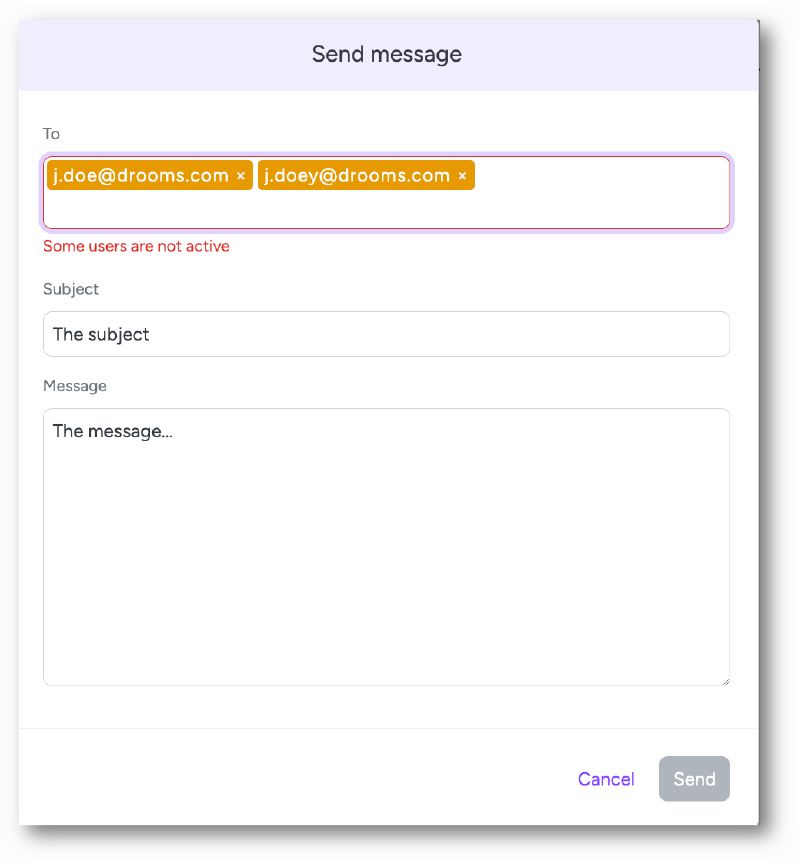This screenshot has height=863, width=798.
Task: Remove j.doey@drooms.com recipient with its x icon
Action: 462,176
